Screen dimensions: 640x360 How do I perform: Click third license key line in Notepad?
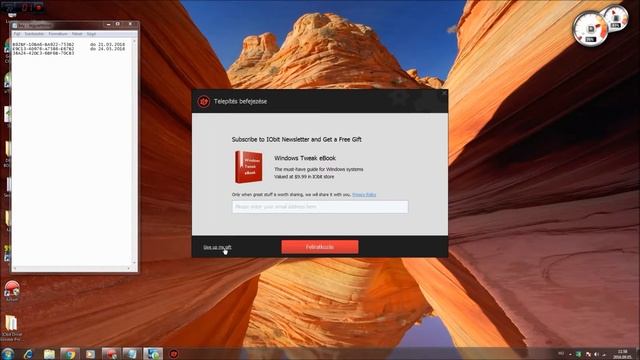point(43,53)
